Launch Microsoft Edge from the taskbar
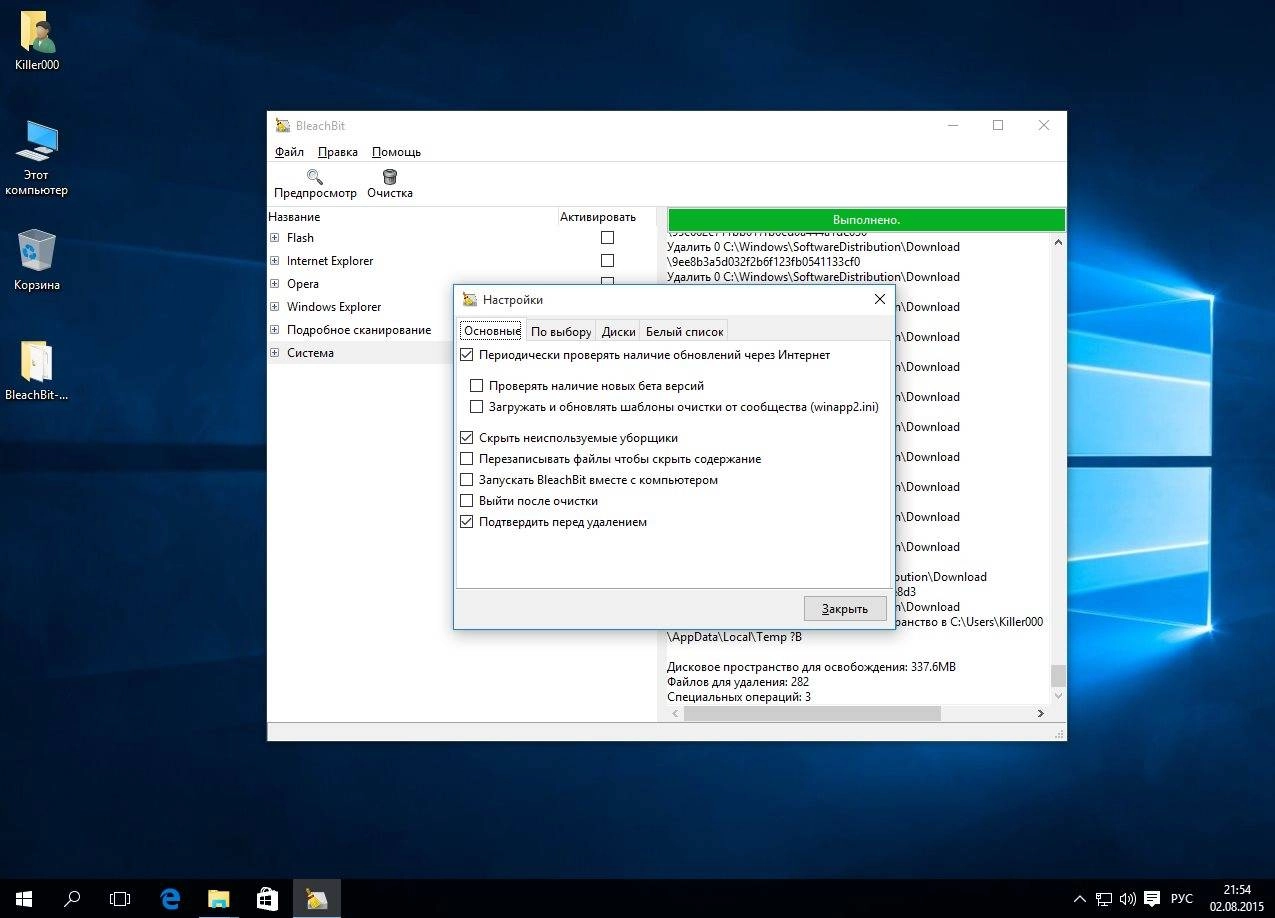 pyautogui.click(x=170, y=898)
